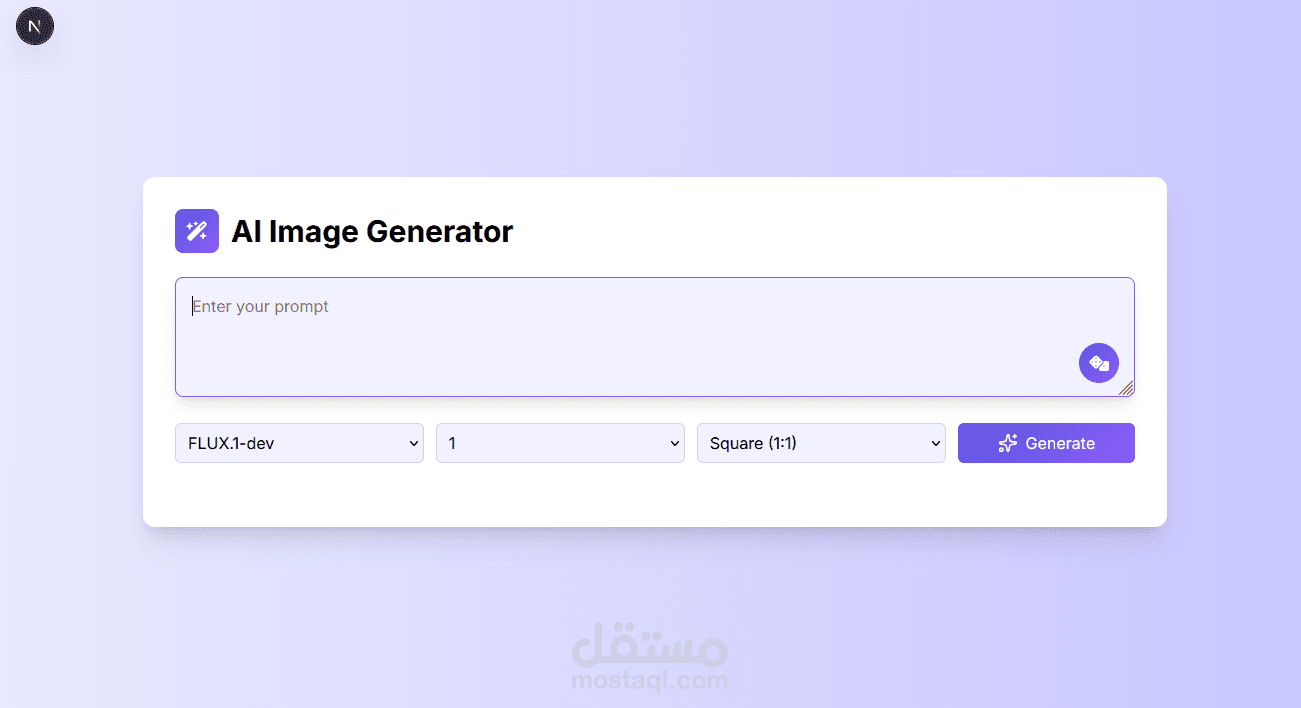This screenshot has height=708, width=1301.
Task: Grab the textarea resize handle
Action: [1126, 388]
